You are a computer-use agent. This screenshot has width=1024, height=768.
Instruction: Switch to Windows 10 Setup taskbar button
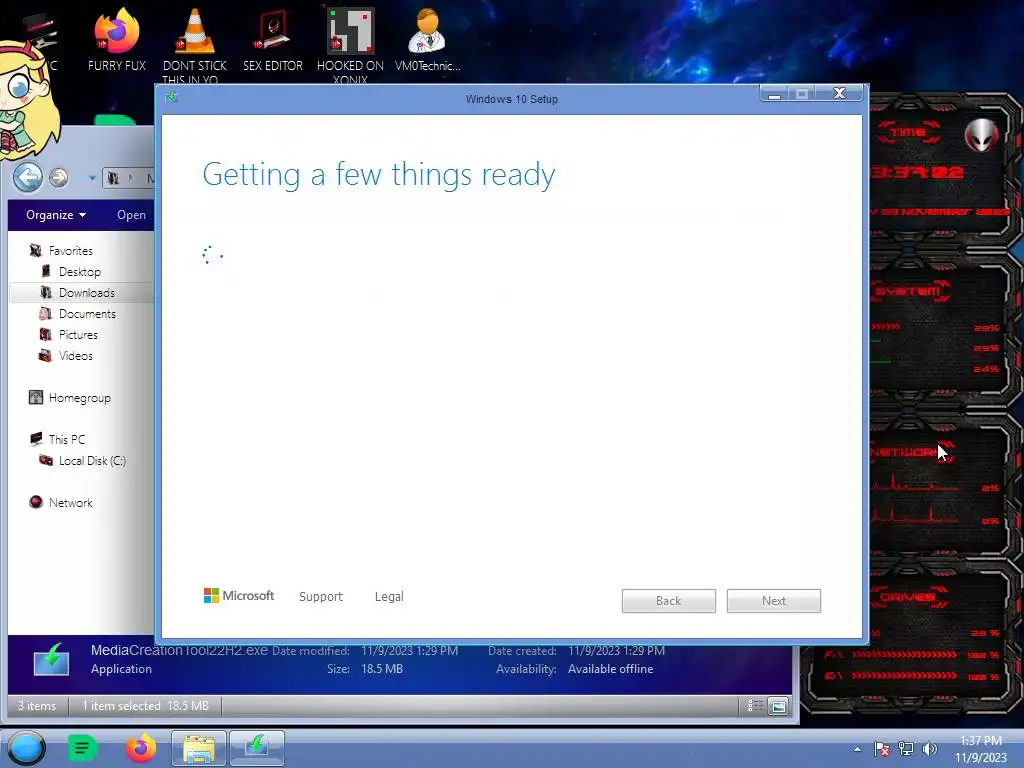(x=257, y=748)
